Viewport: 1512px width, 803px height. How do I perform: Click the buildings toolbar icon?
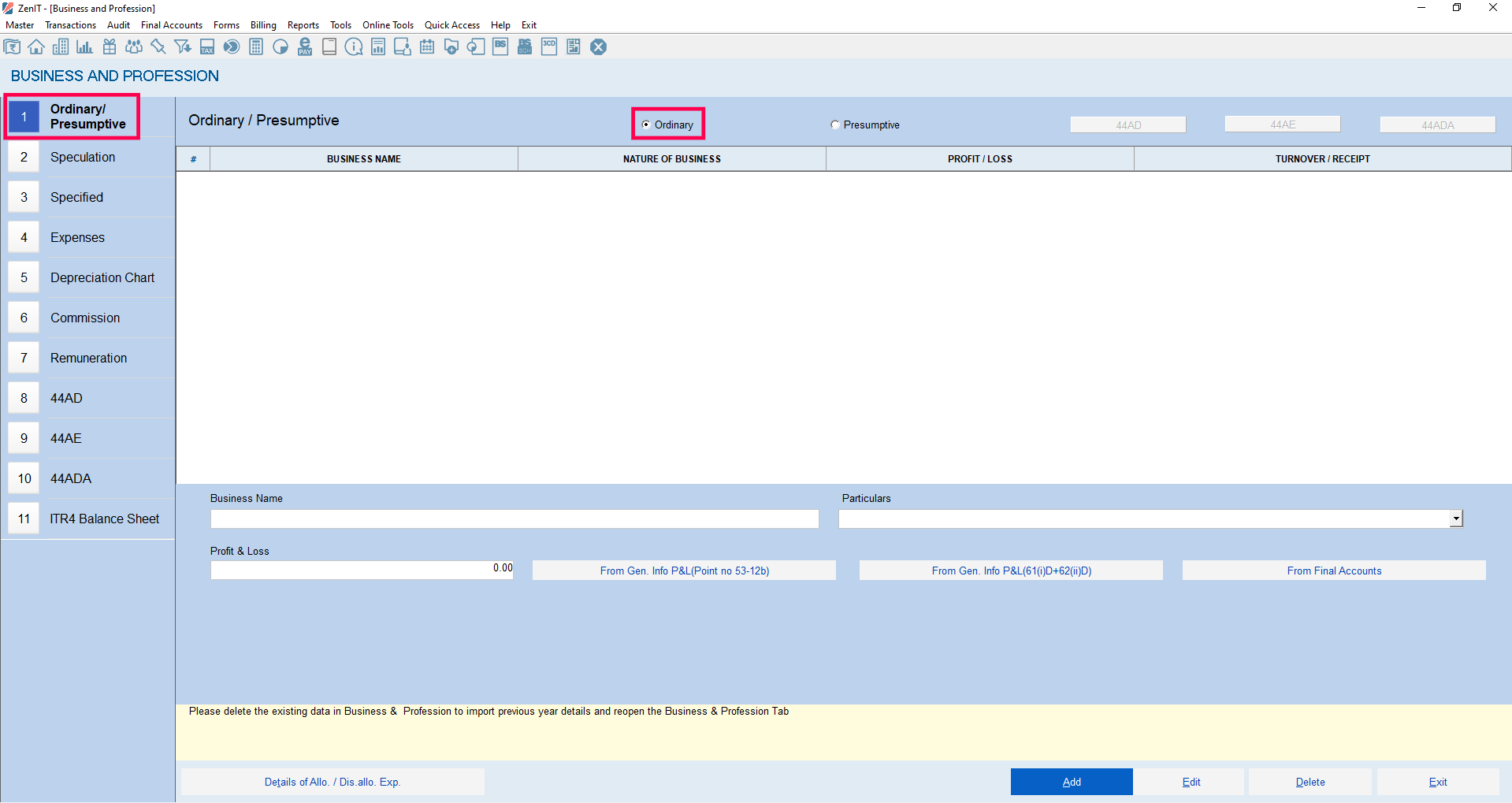tap(61, 47)
